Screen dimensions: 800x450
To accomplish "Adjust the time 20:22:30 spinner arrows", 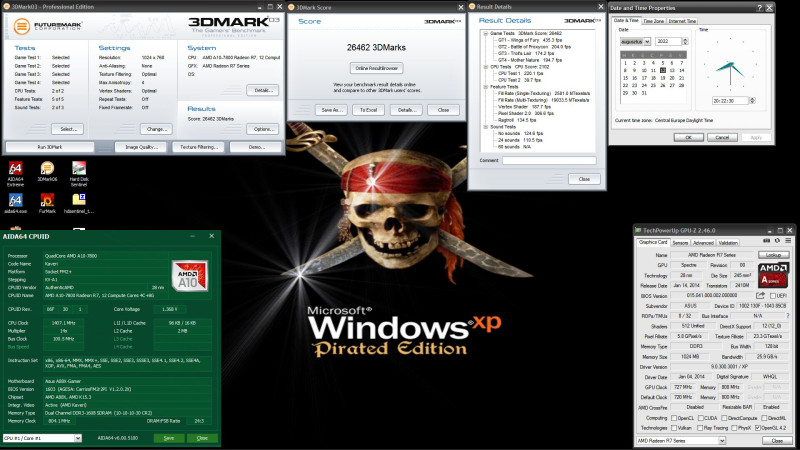I will pyautogui.click(x=752, y=101).
